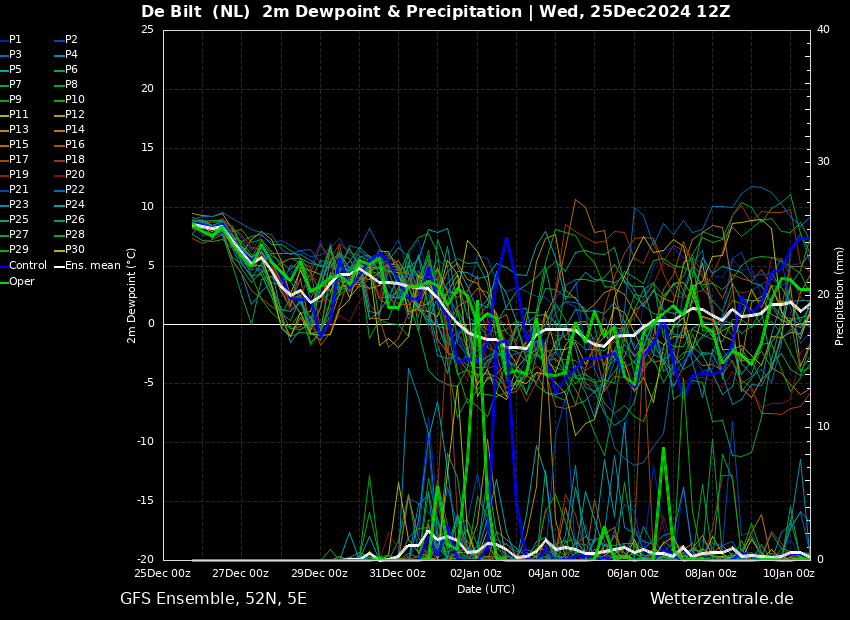Click the P30 legend entry
850x620 pixels.
(69, 249)
